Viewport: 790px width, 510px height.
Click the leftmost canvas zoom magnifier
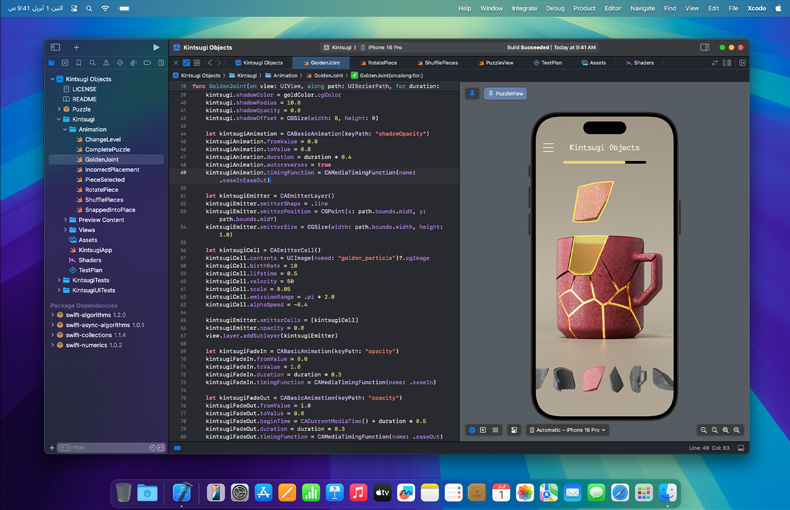704,430
